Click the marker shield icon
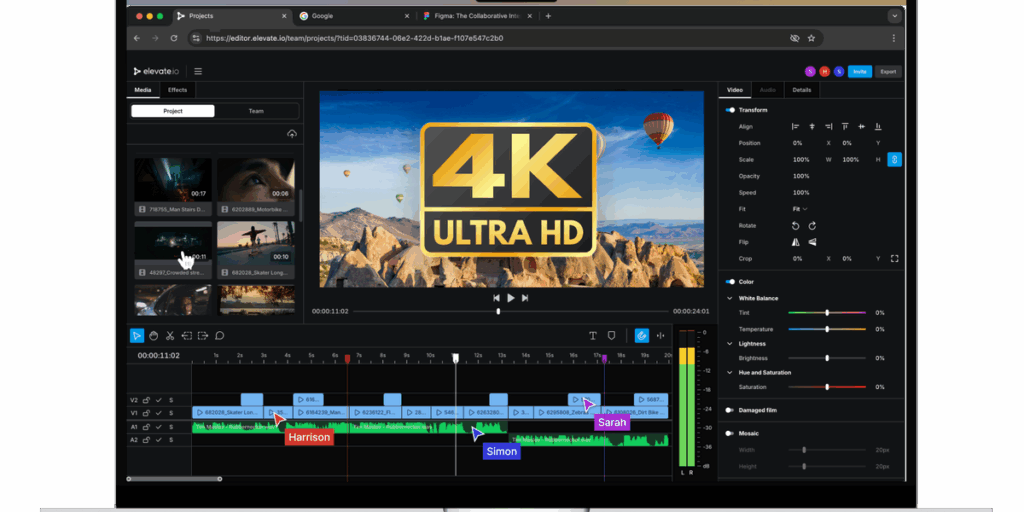This screenshot has height=512, width=1024. click(x=611, y=336)
